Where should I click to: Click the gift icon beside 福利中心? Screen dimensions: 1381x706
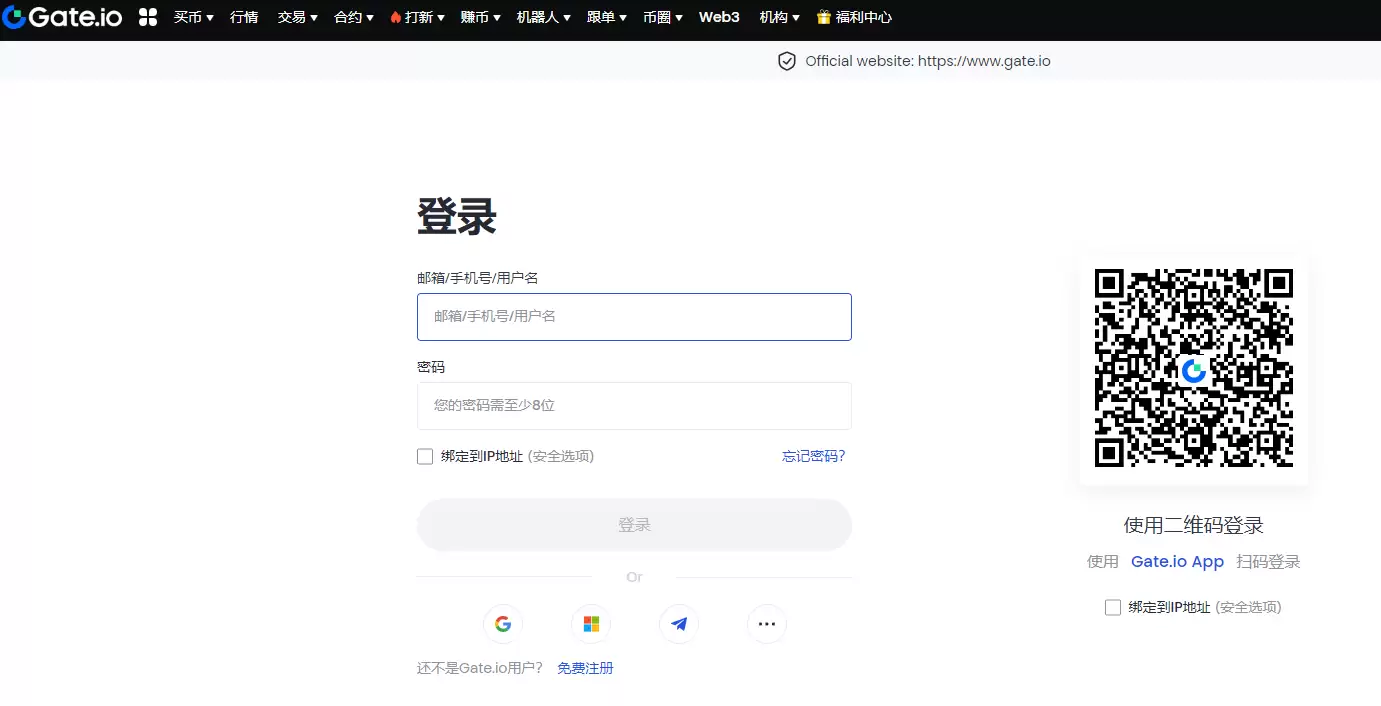824,17
